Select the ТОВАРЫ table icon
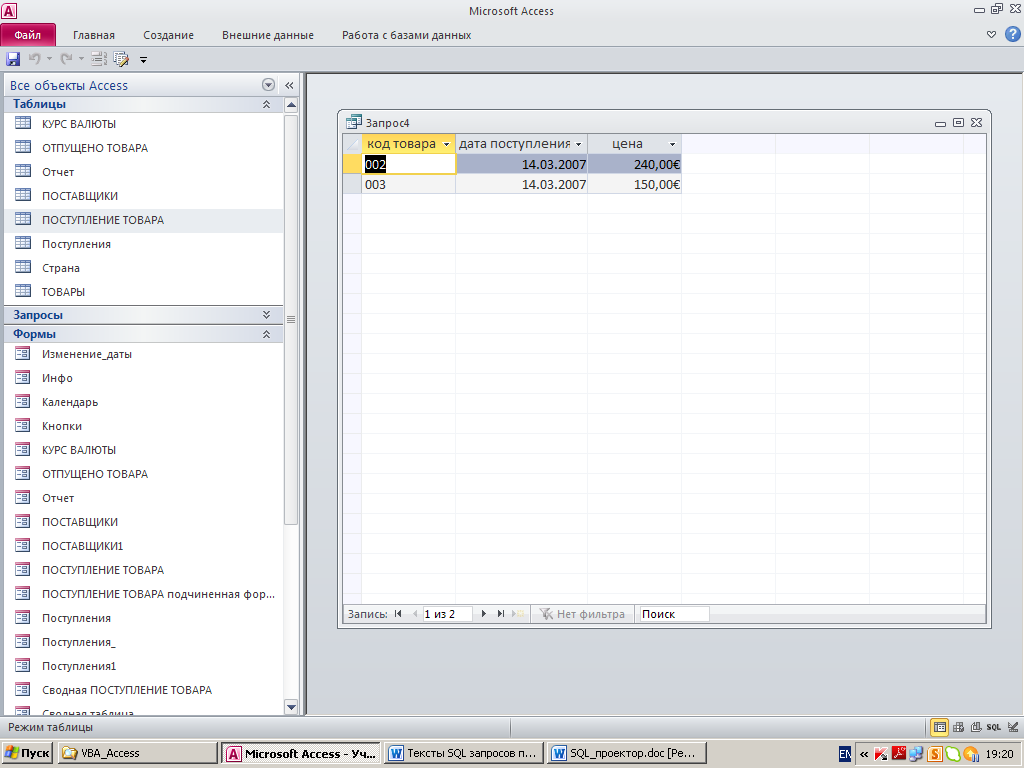1024x768 pixels. (23, 291)
